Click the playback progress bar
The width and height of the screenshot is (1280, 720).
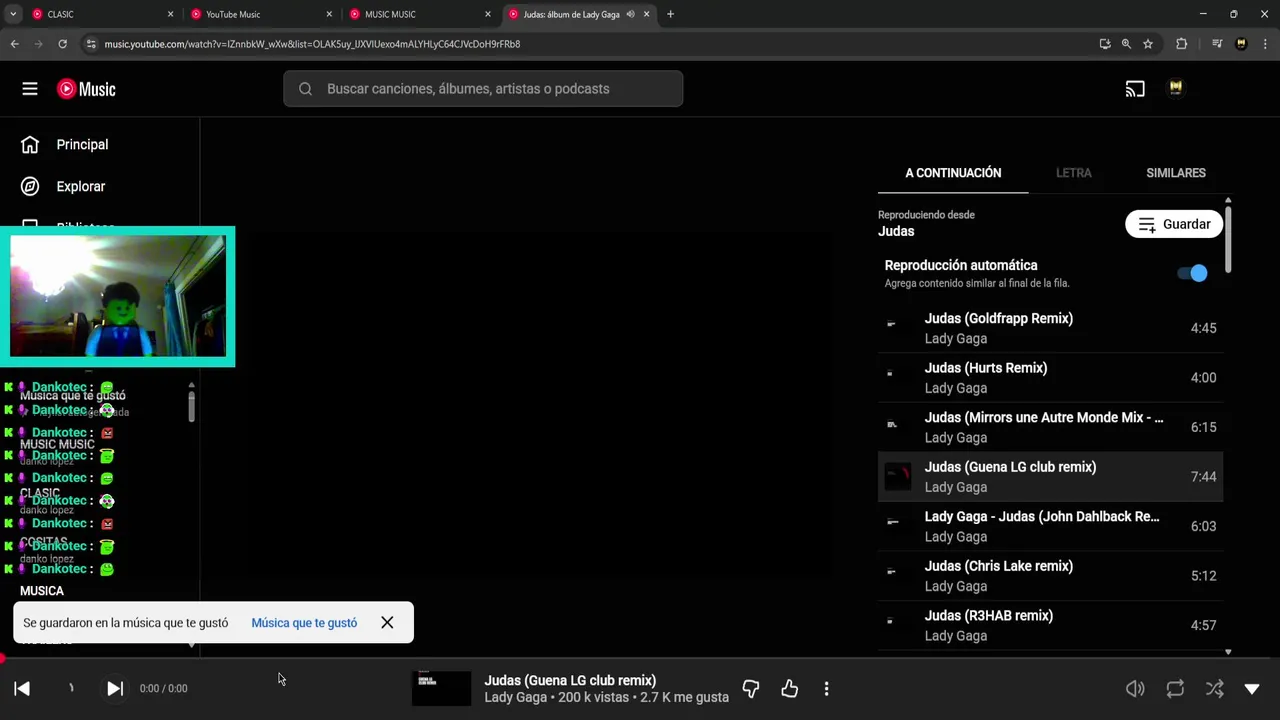(x=640, y=658)
